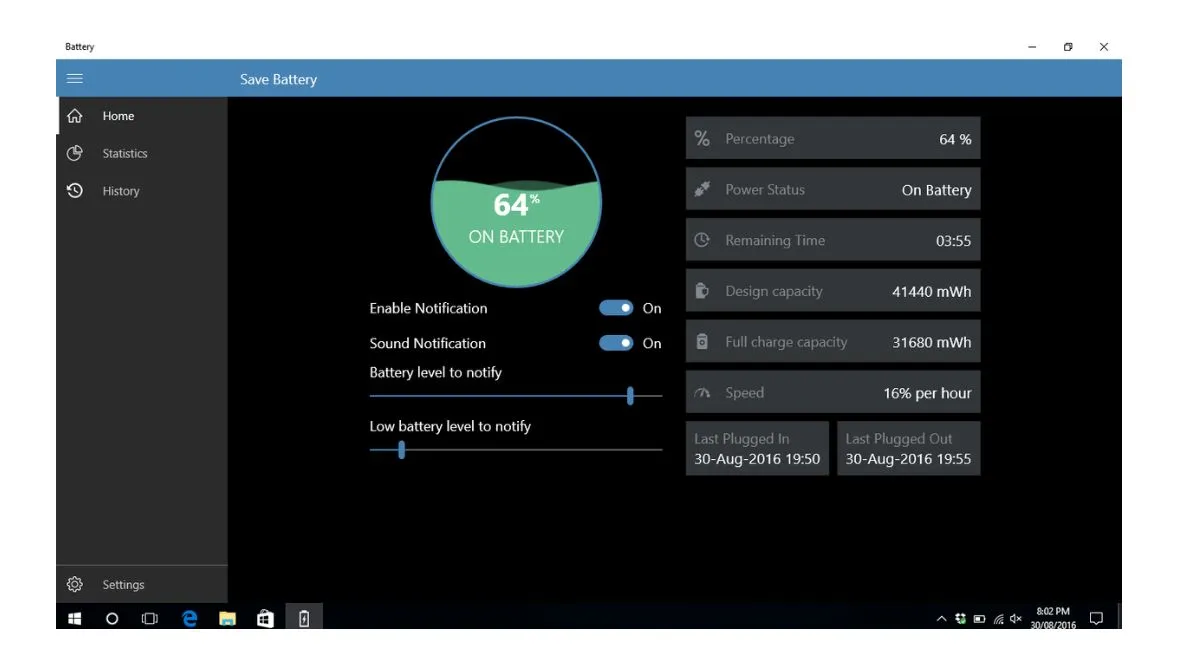Click the Windows Start button
Viewport: 1200px width, 668px height.
(74, 619)
